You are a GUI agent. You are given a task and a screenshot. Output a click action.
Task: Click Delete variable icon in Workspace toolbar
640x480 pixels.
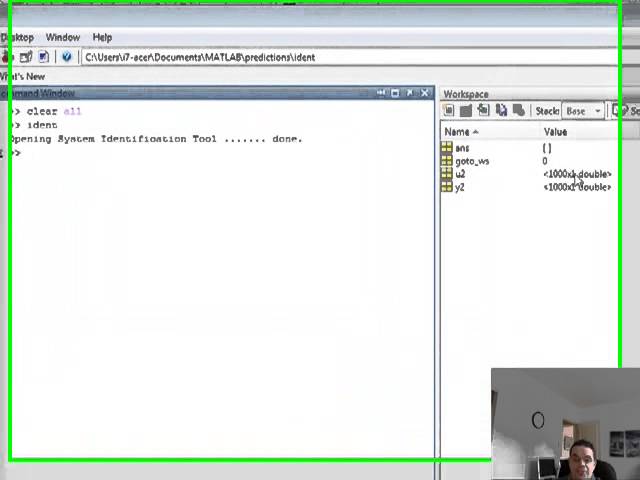(x=518, y=111)
